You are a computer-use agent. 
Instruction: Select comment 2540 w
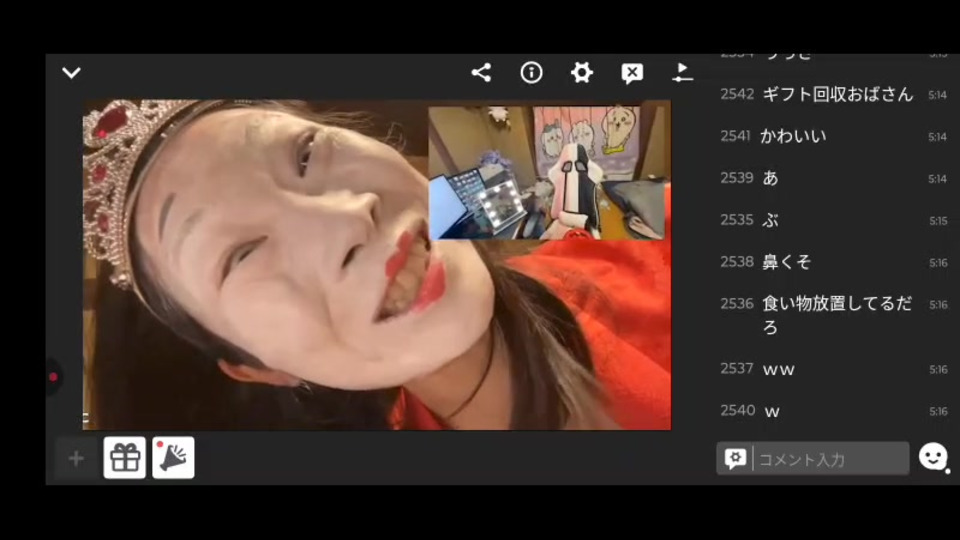pos(834,411)
